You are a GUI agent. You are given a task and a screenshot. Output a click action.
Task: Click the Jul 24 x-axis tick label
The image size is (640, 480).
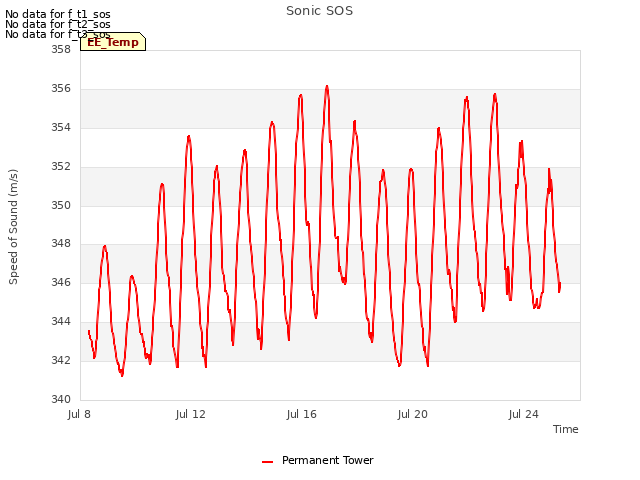pos(523,414)
